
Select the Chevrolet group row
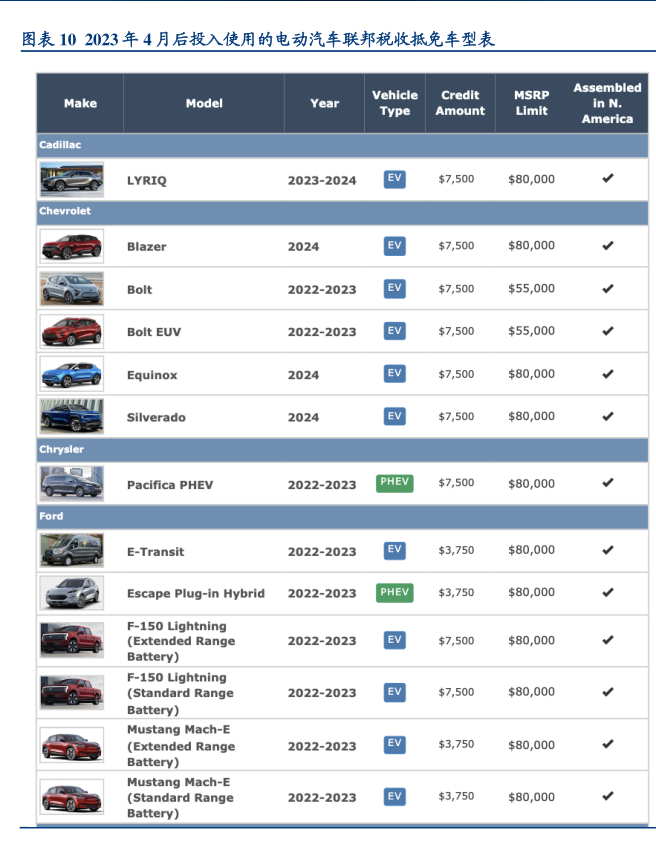[x=342, y=212]
